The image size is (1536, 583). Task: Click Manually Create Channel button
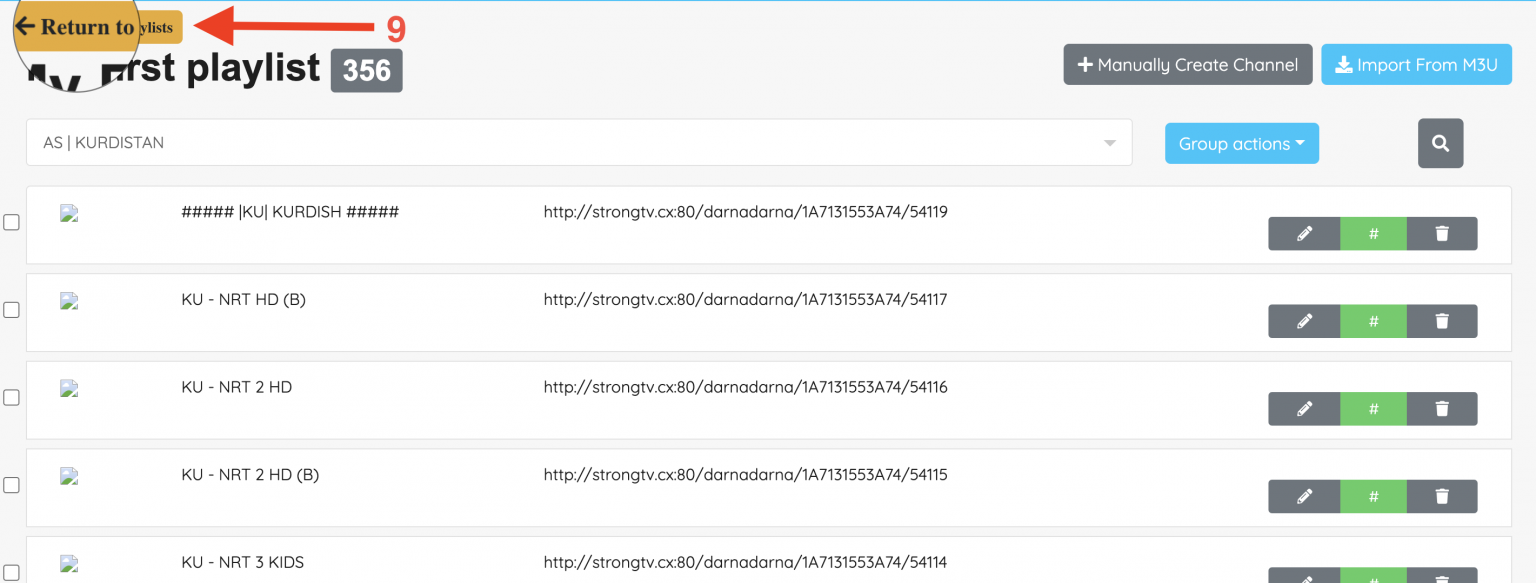tap(1187, 65)
